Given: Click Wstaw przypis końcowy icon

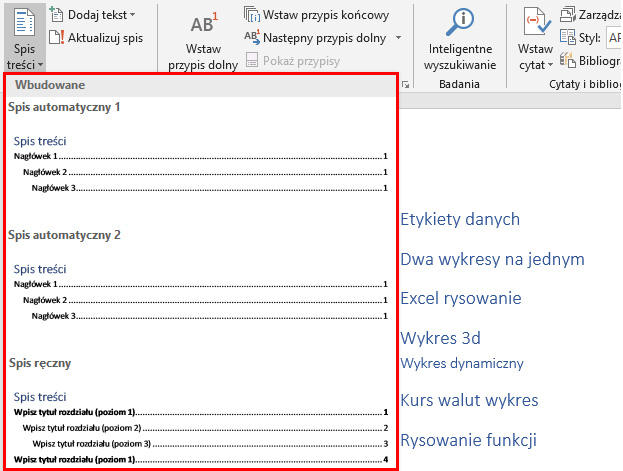Looking at the screenshot, I should point(253,15).
